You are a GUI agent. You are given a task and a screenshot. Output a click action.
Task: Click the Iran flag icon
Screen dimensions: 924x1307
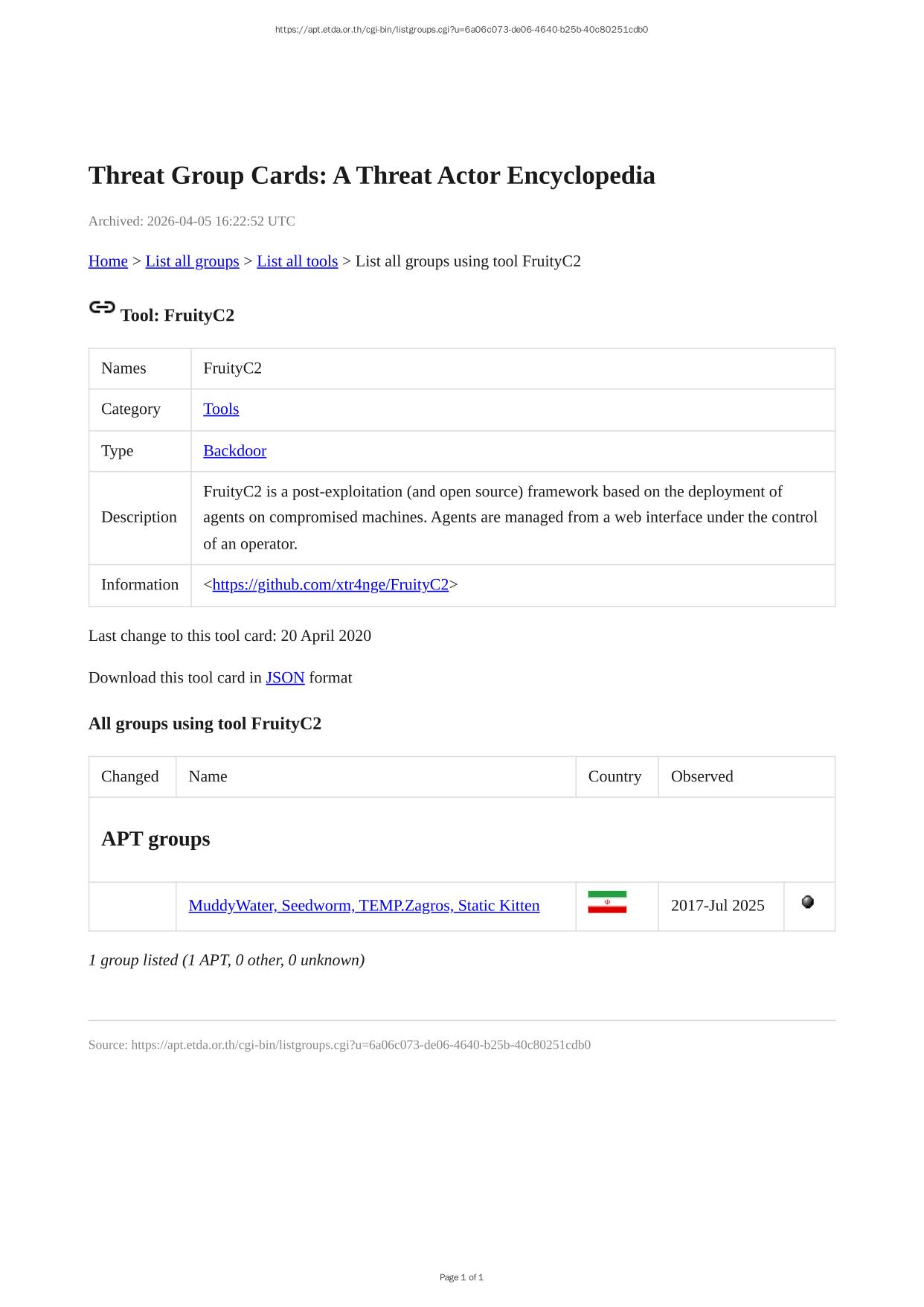(607, 902)
